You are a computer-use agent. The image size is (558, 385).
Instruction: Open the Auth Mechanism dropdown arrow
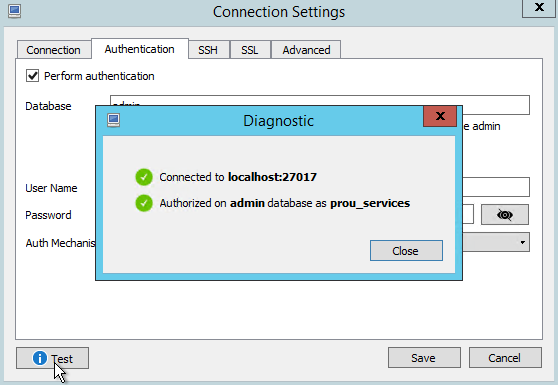522,242
